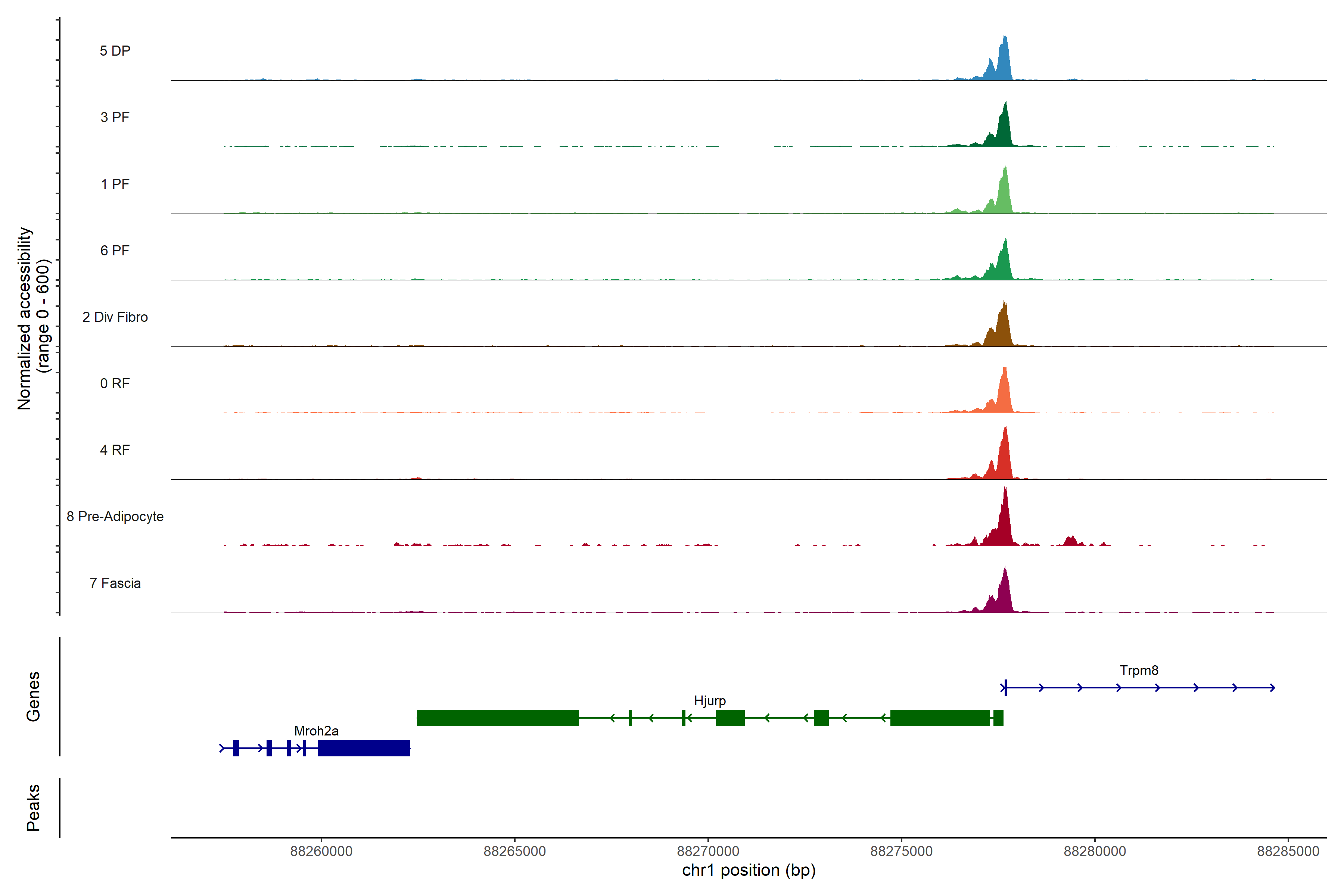1344x896 pixels.
Task: Click the Mroh2a gene label
Action: tap(316, 731)
